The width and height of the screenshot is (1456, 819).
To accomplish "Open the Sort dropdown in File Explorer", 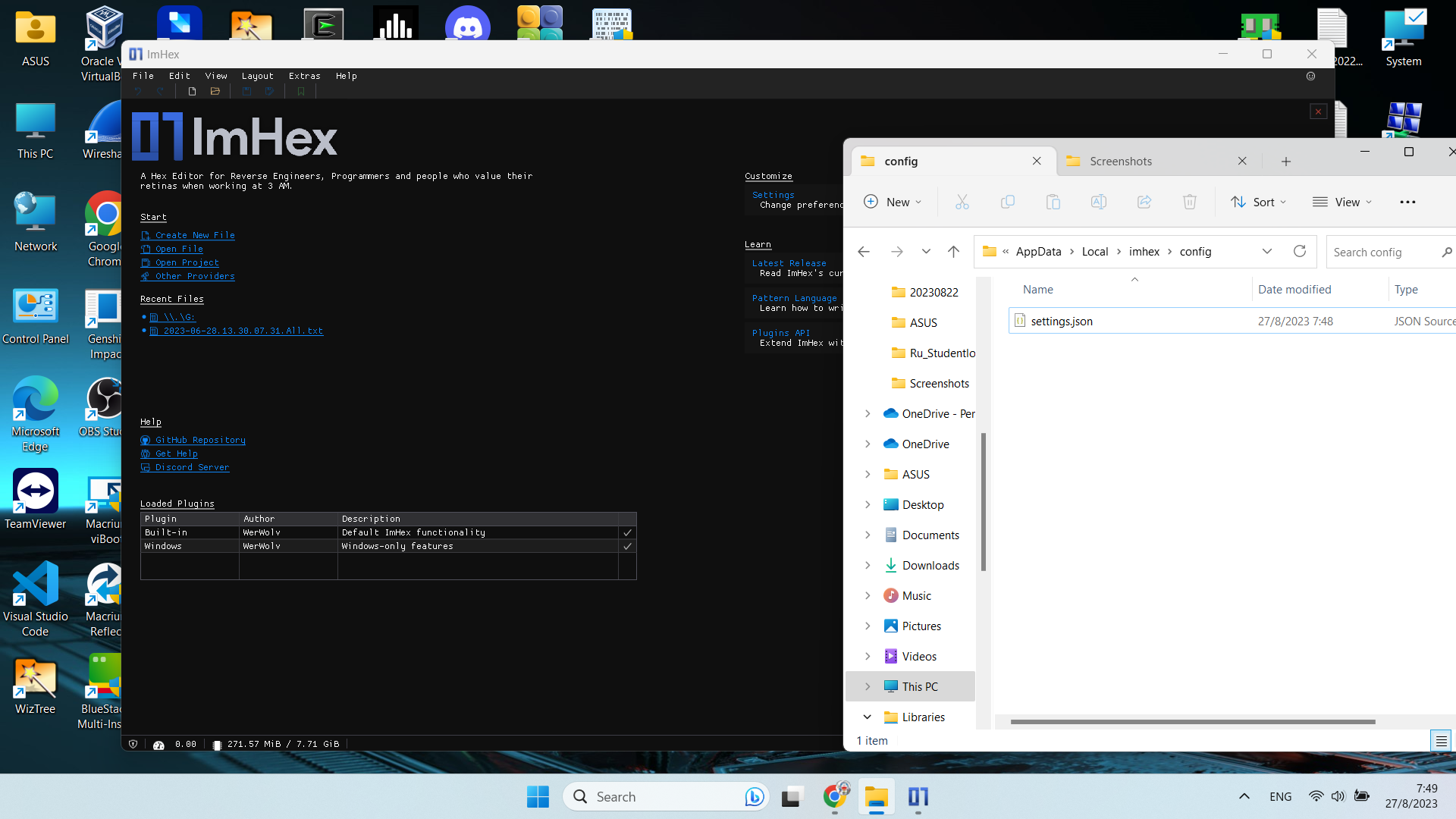I will click(1258, 202).
